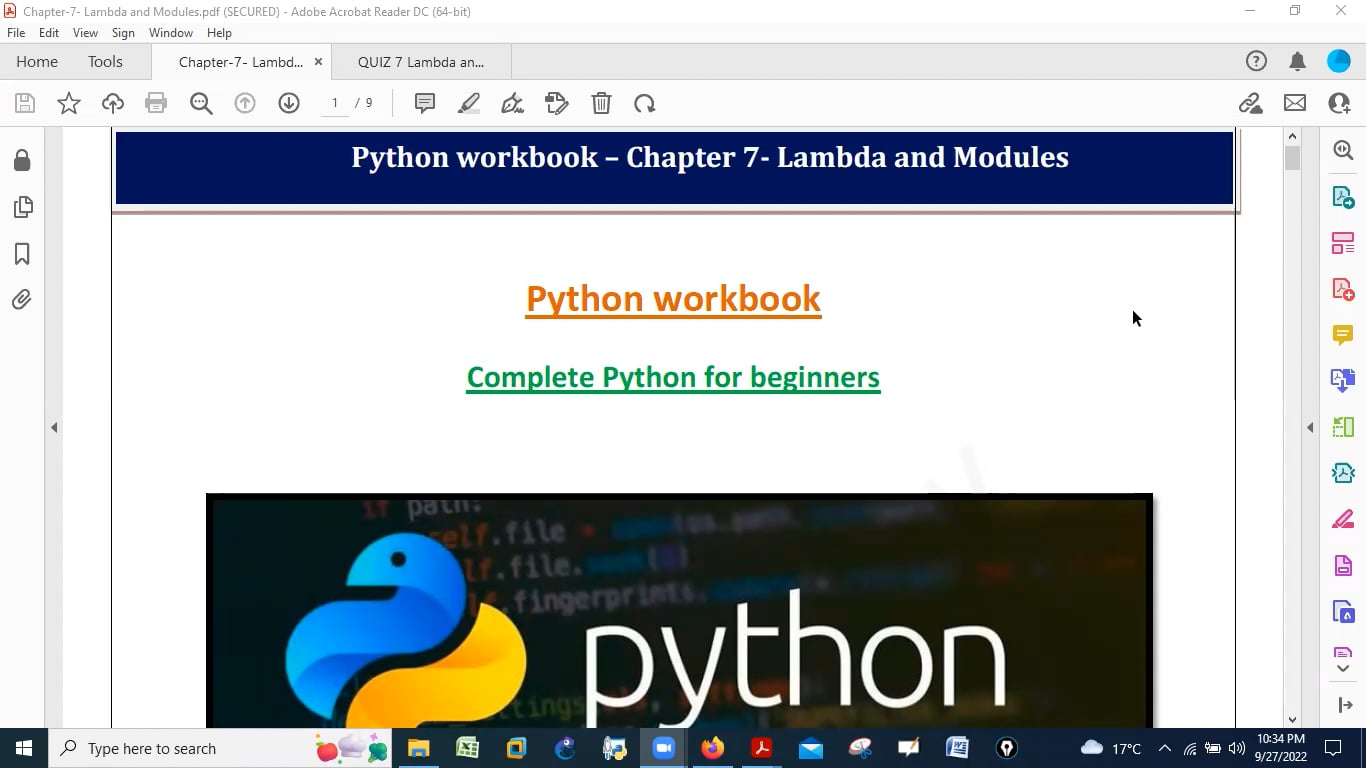Share a link to this file
Image resolution: width=1366 pixels, height=768 pixels.
click(1250, 103)
